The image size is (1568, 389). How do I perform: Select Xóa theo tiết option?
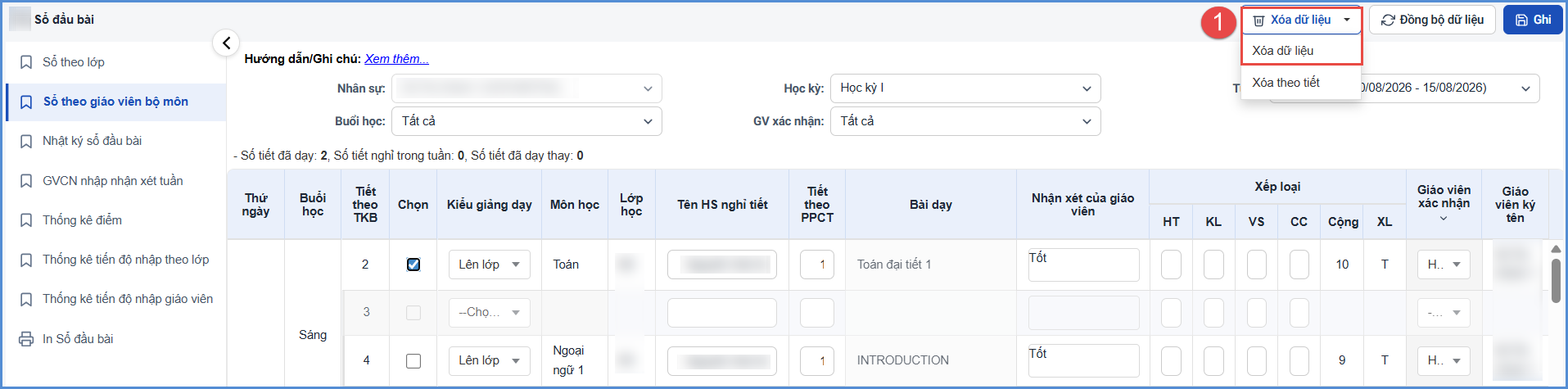(x=1301, y=83)
